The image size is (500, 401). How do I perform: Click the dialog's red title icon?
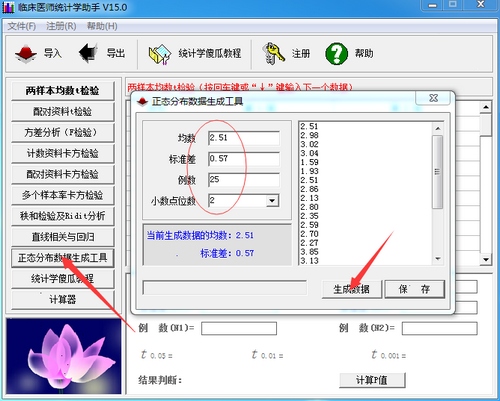point(143,101)
